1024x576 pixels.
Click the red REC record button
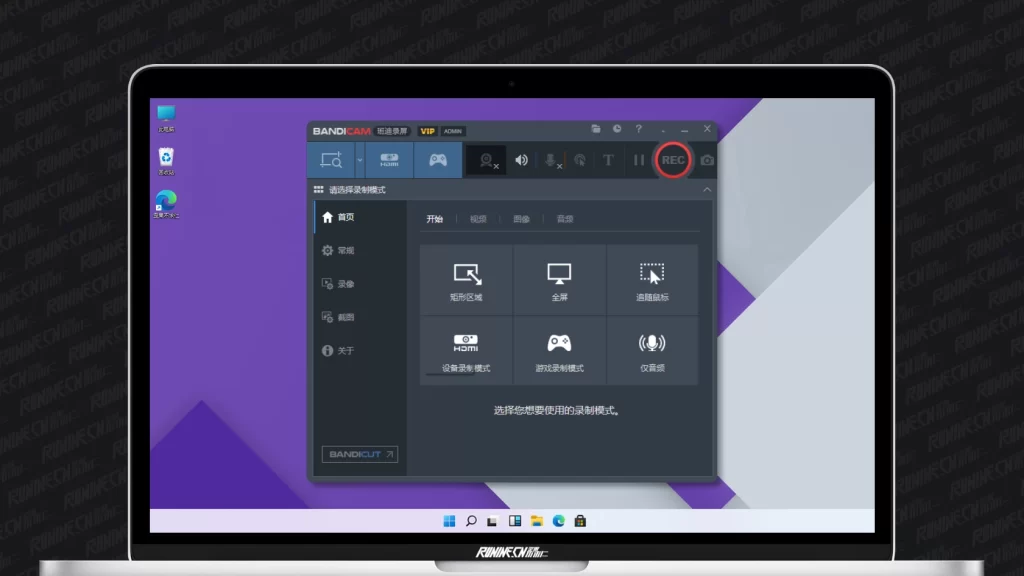pyautogui.click(x=673, y=160)
